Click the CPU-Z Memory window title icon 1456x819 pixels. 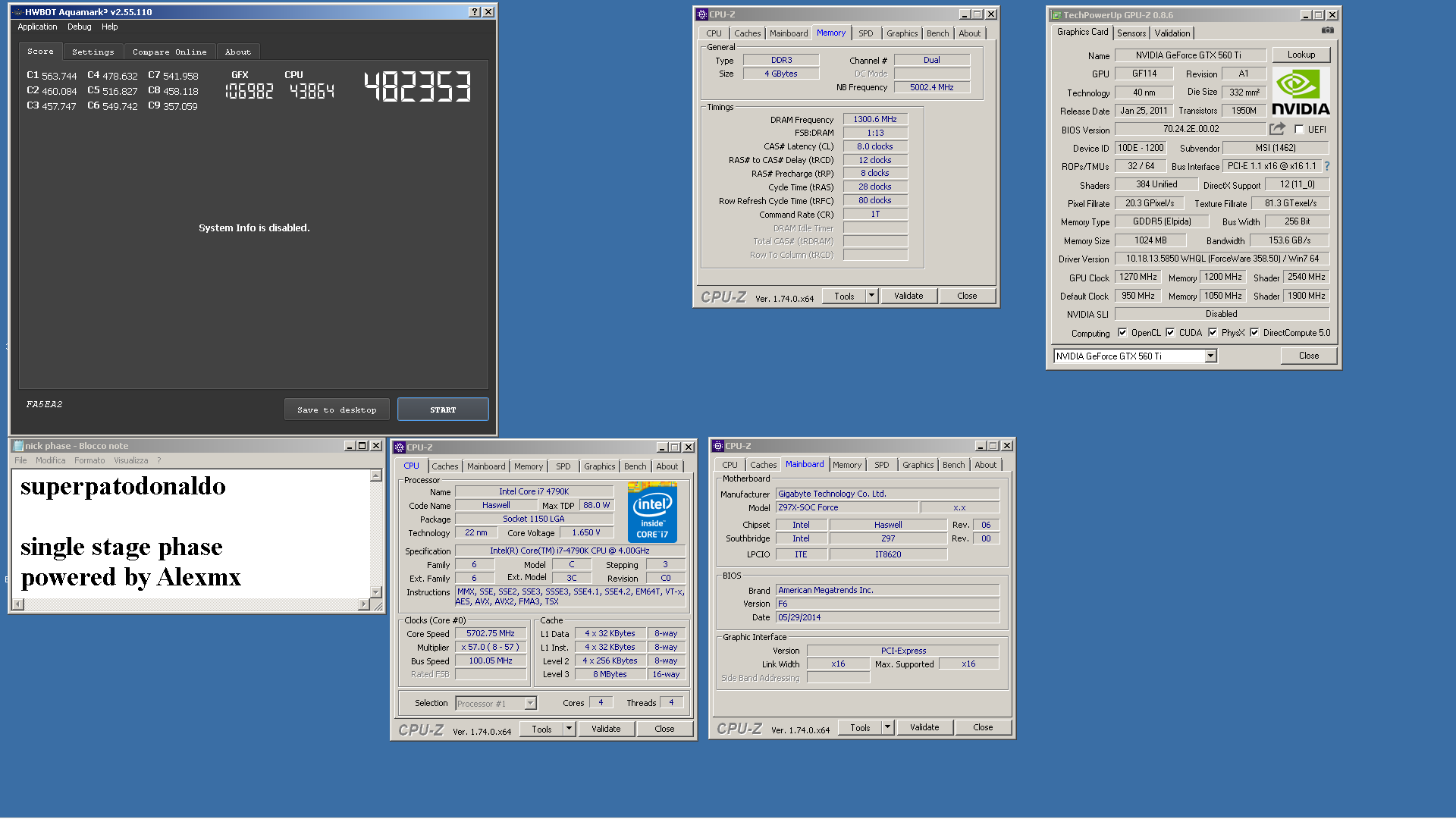[x=701, y=14]
